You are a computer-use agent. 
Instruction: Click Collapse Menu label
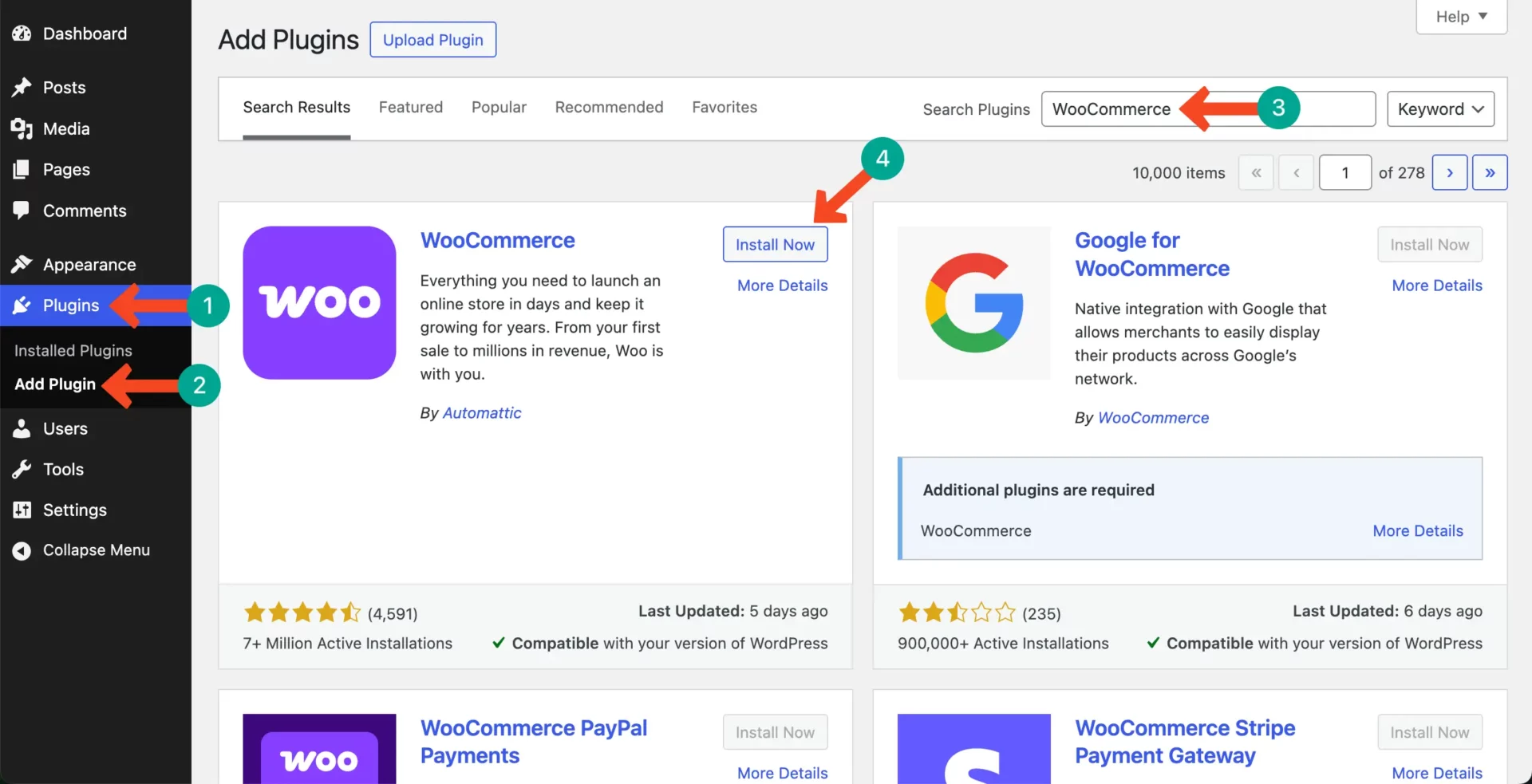97,550
